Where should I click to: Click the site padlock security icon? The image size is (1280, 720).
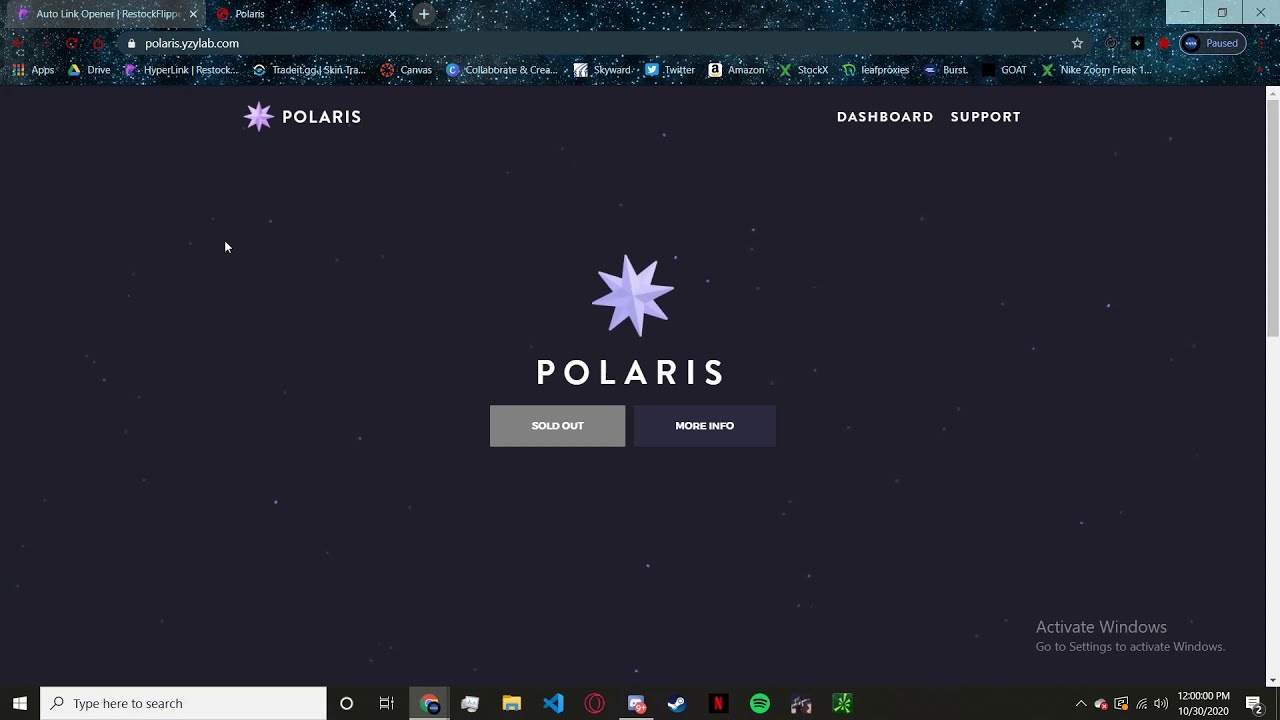coord(131,43)
